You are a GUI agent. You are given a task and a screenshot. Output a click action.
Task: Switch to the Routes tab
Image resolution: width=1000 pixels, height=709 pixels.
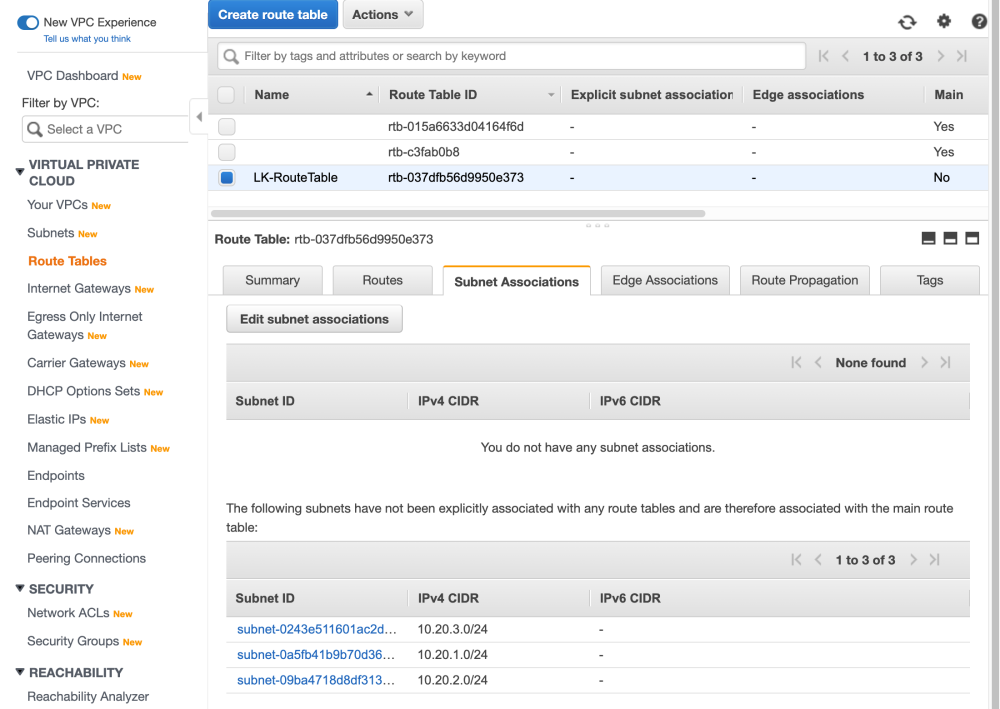(x=382, y=281)
